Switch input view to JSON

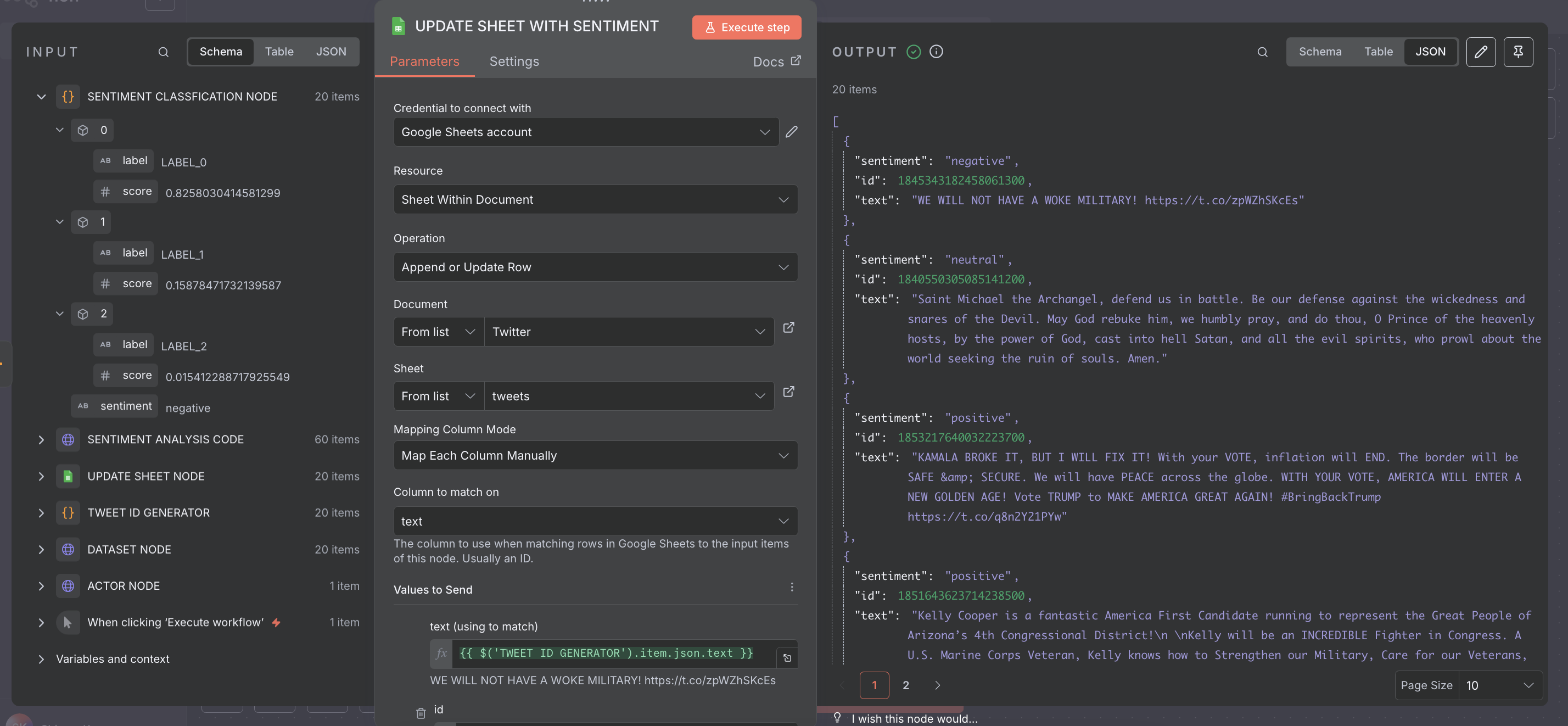331,52
